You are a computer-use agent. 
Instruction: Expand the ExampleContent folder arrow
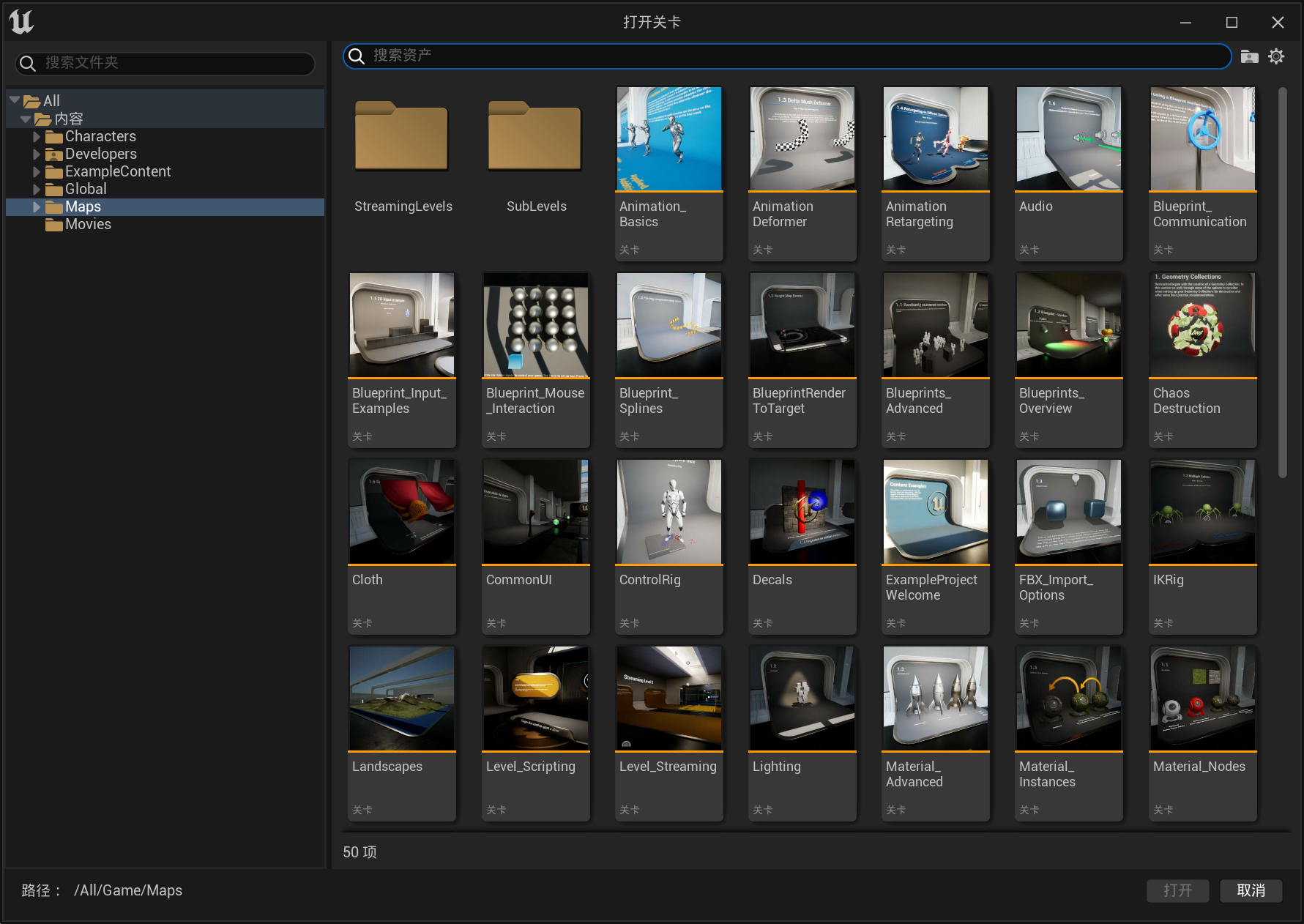[x=37, y=171]
